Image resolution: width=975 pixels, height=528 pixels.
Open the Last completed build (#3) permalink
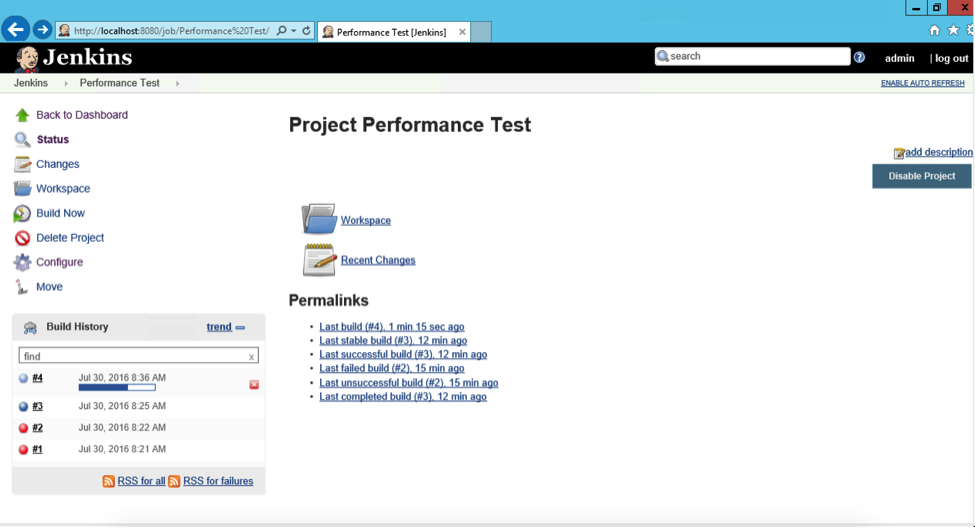click(403, 397)
